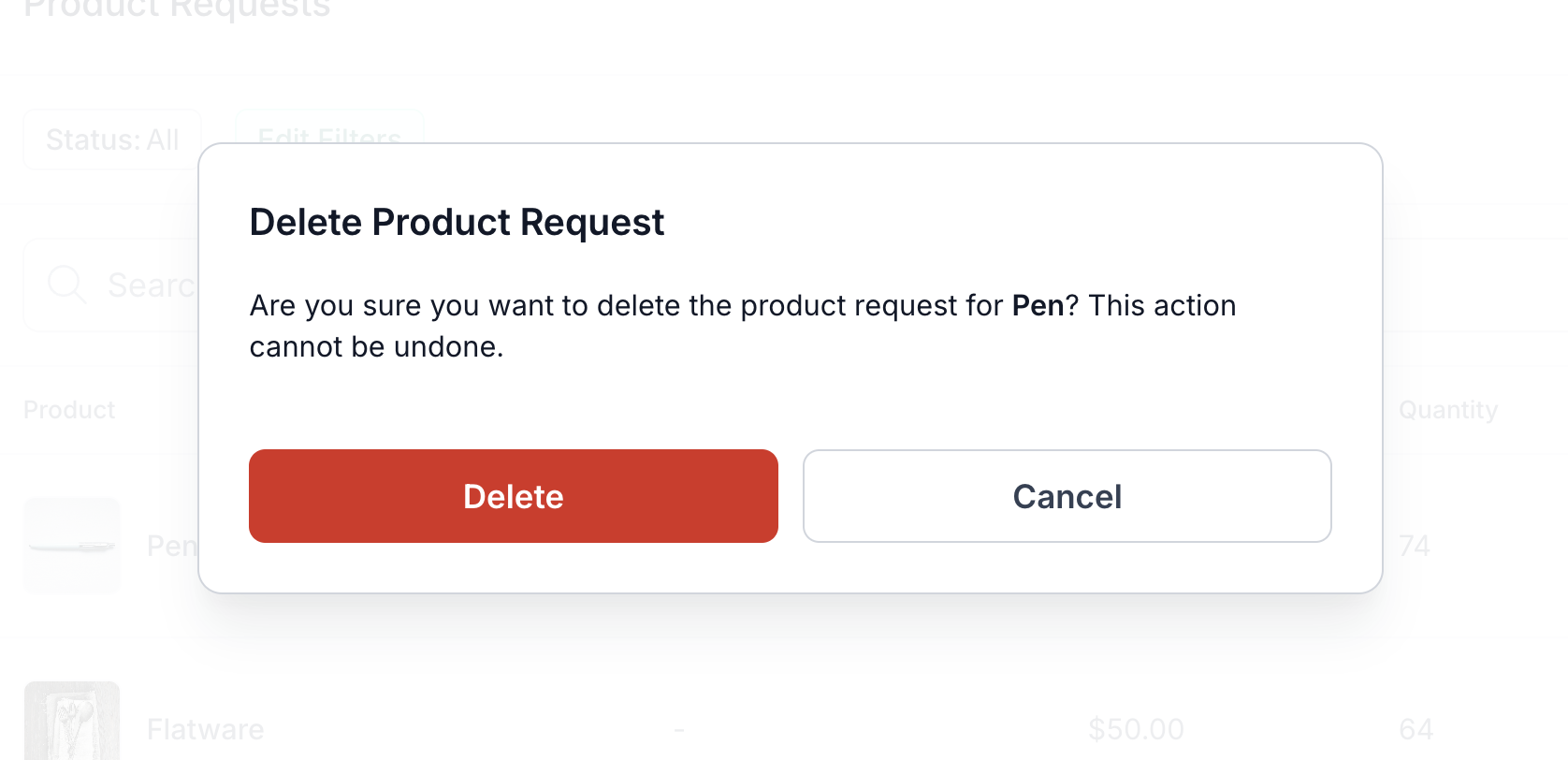Click the search magnifier icon
The width and height of the screenshot is (1568, 760).
pyautogui.click(x=66, y=284)
